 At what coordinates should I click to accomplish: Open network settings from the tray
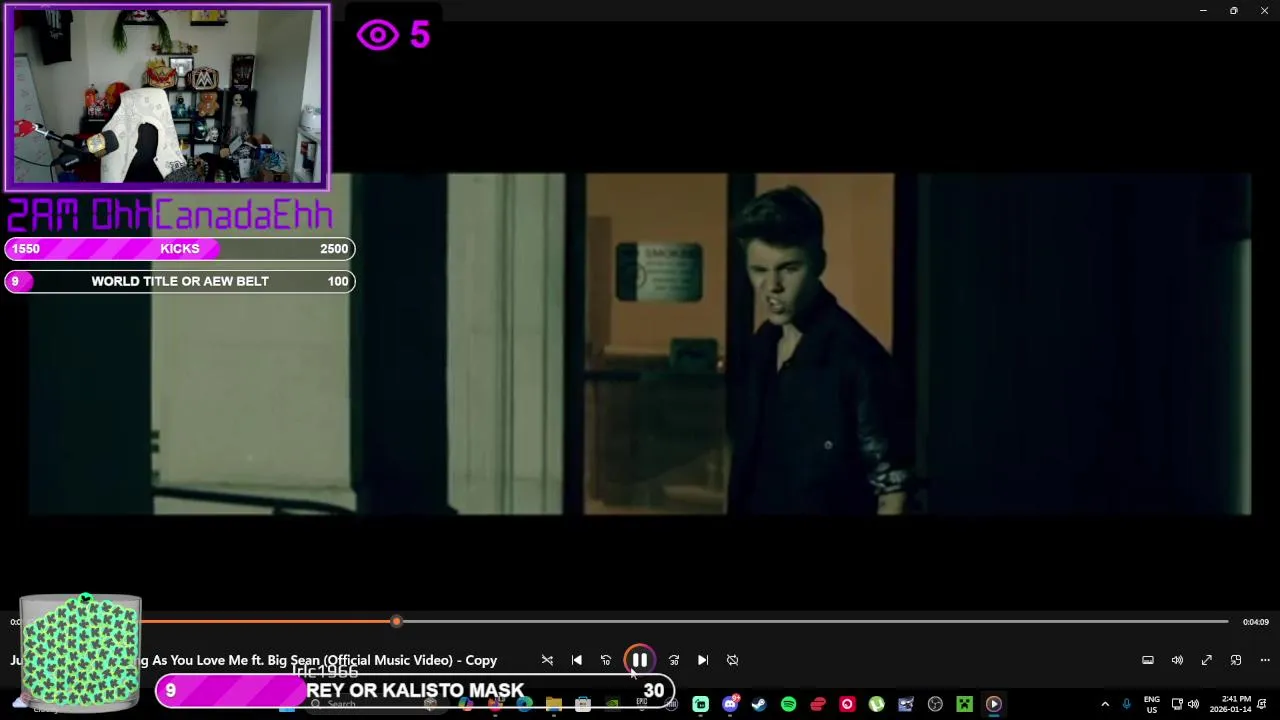point(1178,704)
